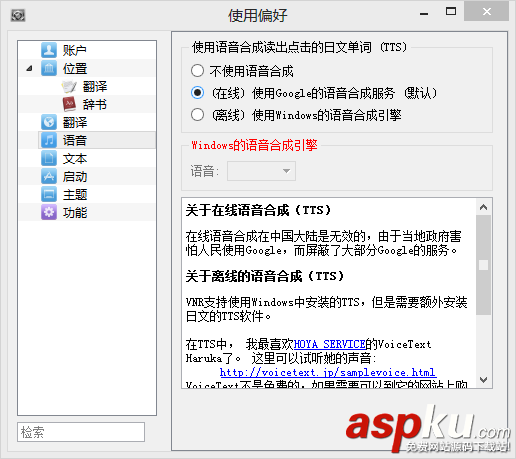Open the HOYA SERVICE link

[329, 344]
